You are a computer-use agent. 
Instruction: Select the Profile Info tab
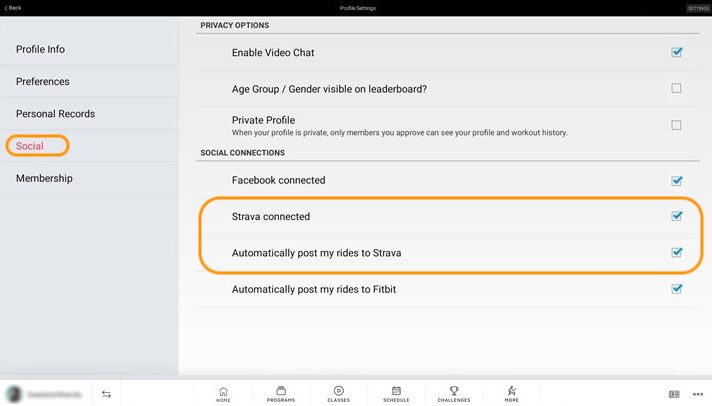point(40,49)
